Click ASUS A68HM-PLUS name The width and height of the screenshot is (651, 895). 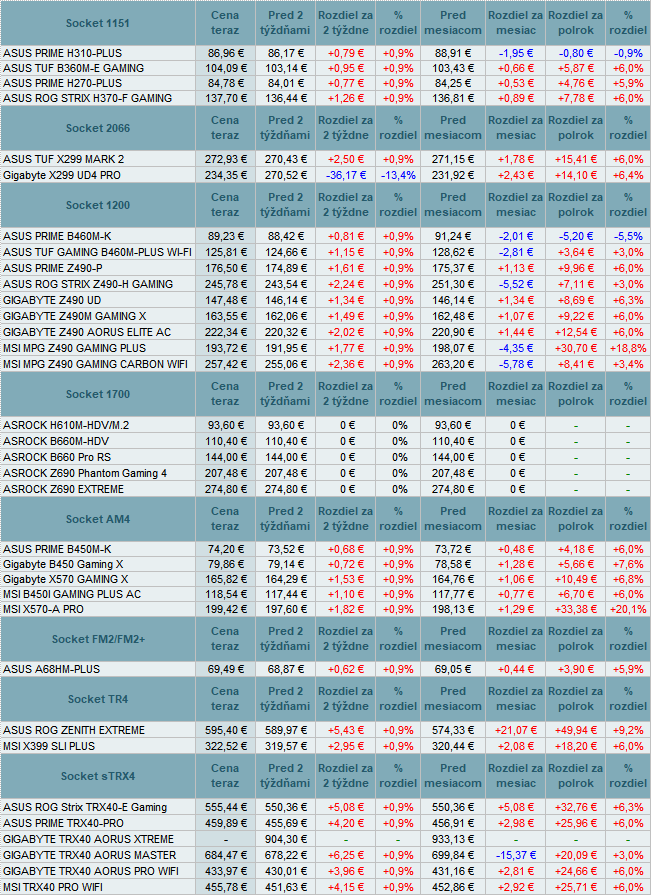click(51, 669)
